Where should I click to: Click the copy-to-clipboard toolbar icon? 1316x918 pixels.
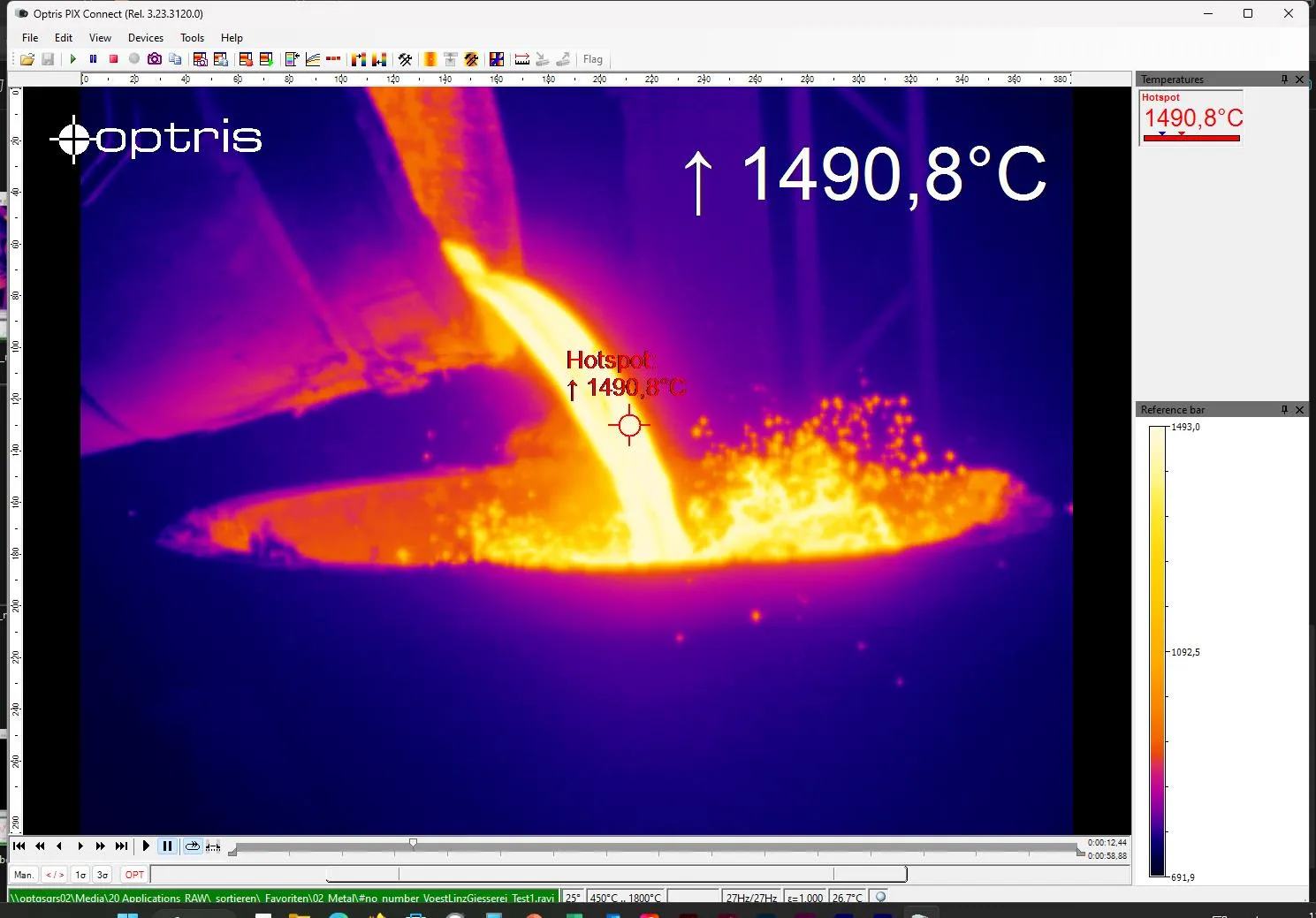tap(175, 59)
